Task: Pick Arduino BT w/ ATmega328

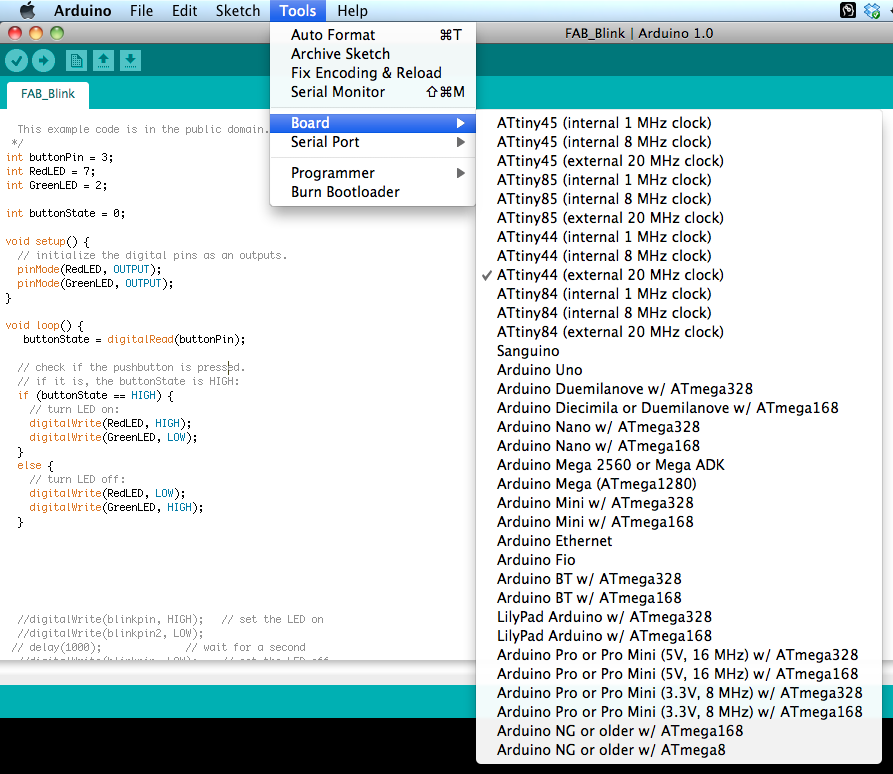Action: click(x=678, y=579)
